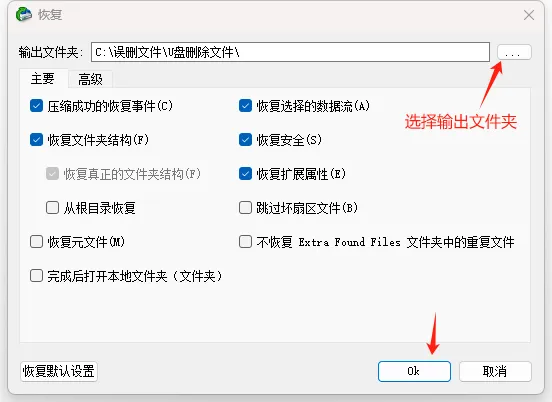Uncheck 压缩成功的恢复事件(C)

click(36, 106)
